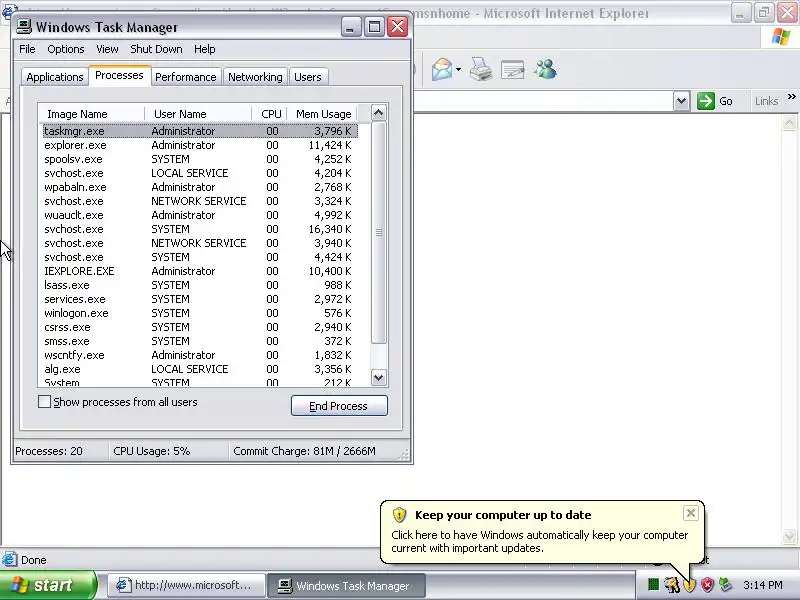The height and width of the screenshot is (600, 800).
Task: Click the Internet Explorer status bar page icon
Action: click(x=9, y=560)
